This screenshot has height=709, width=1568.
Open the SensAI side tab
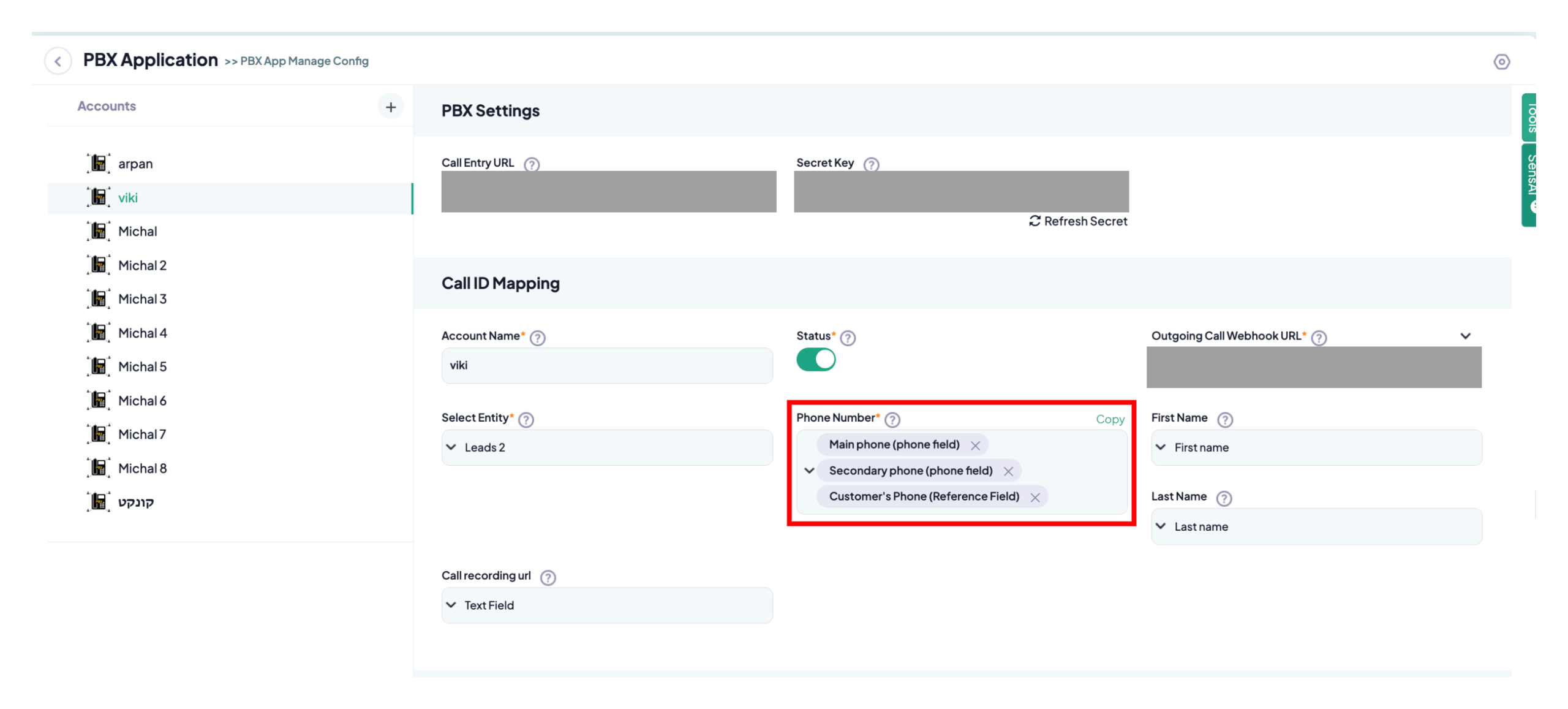pyautogui.click(x=1528, y=184)
